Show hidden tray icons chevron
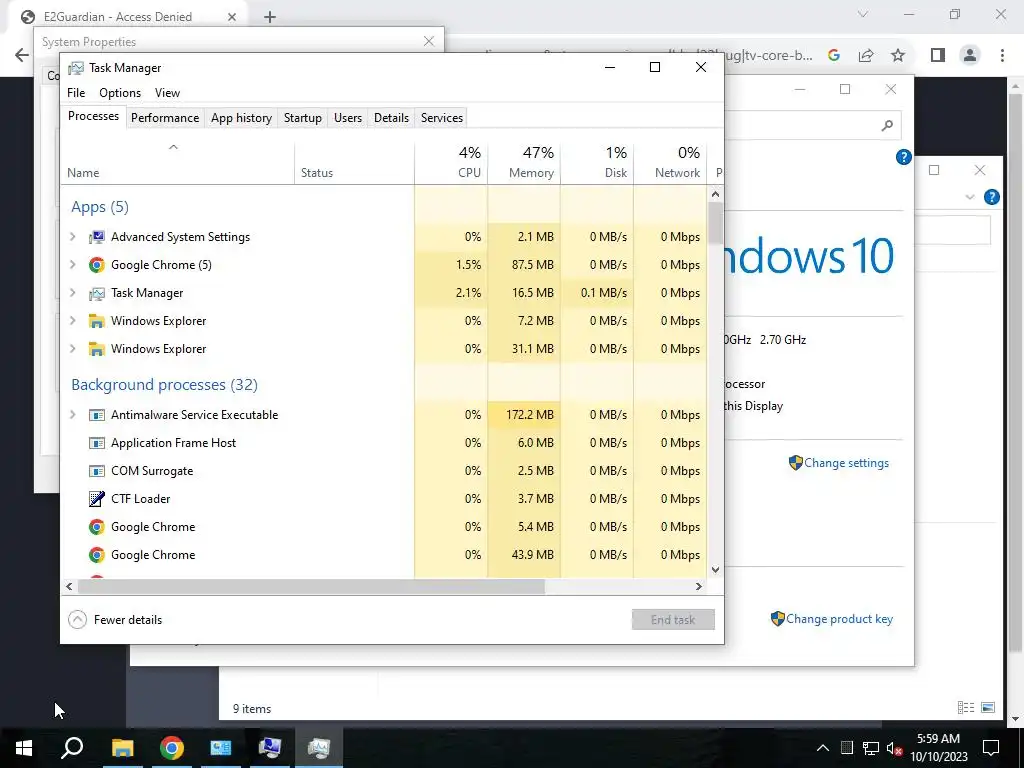 (x=823, y=748)
